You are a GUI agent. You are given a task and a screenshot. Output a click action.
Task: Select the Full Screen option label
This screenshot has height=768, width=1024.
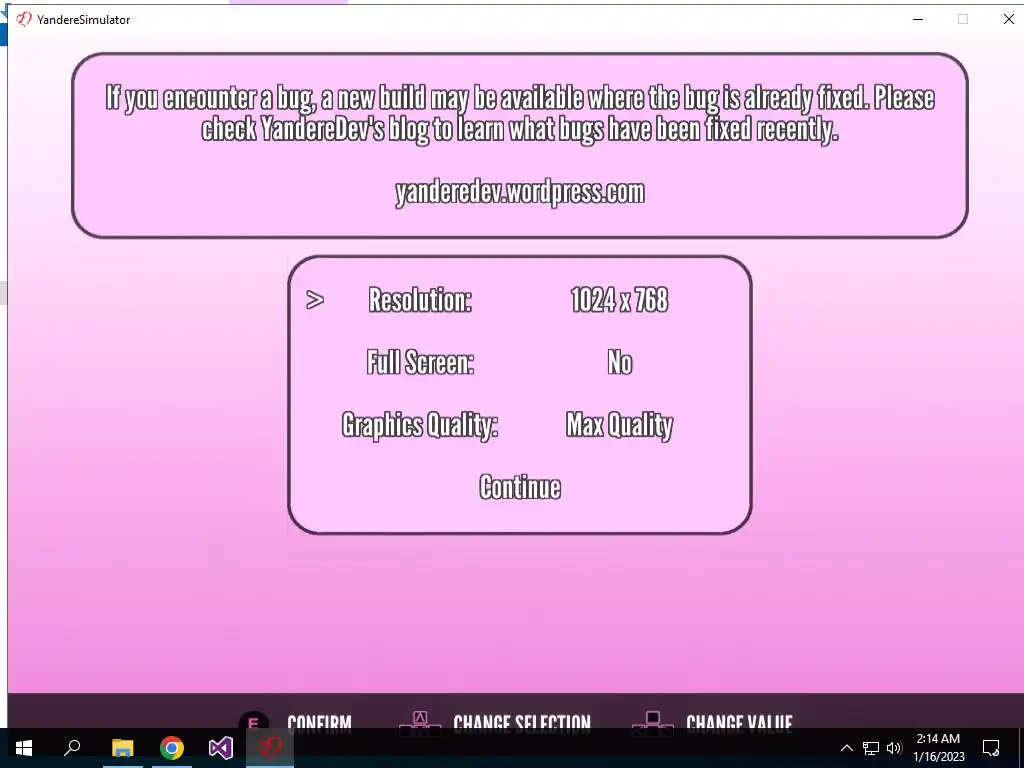(420, 362)
